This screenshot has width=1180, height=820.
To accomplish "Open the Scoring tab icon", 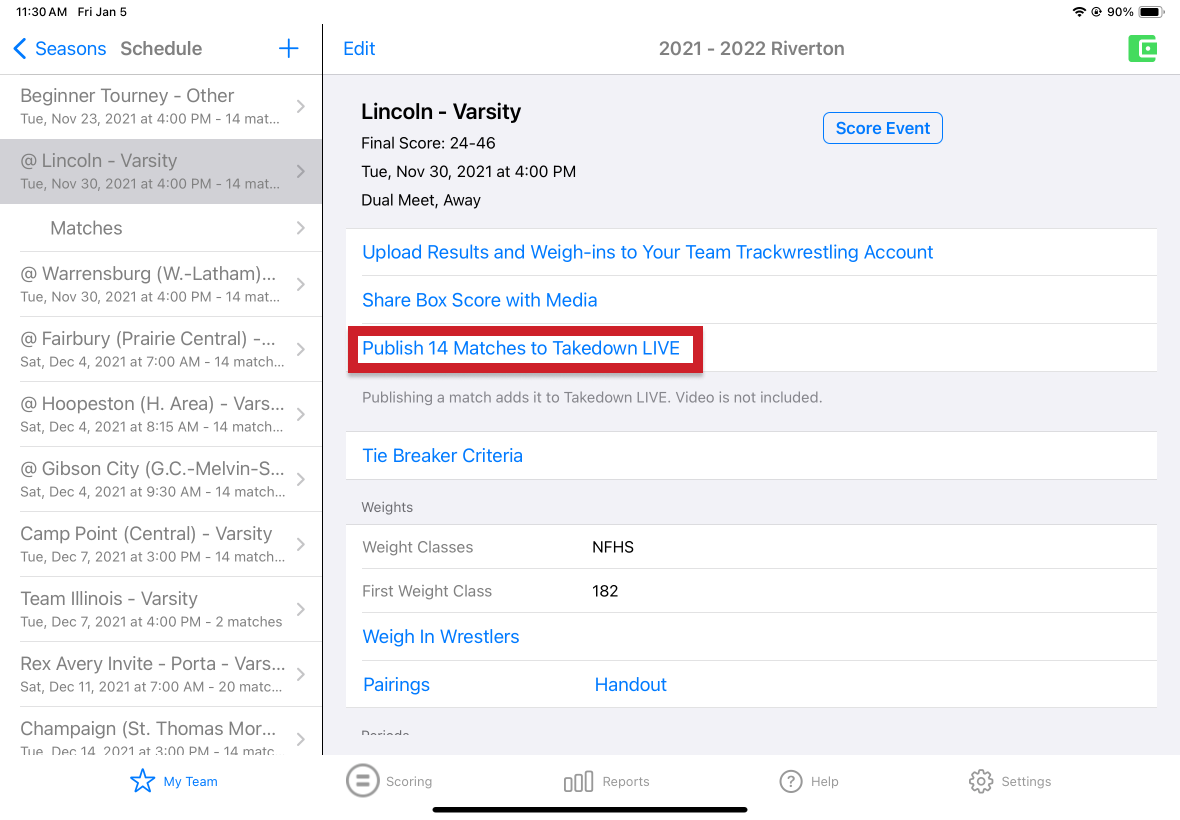I will pyautogui.click(x=362, y=781).
